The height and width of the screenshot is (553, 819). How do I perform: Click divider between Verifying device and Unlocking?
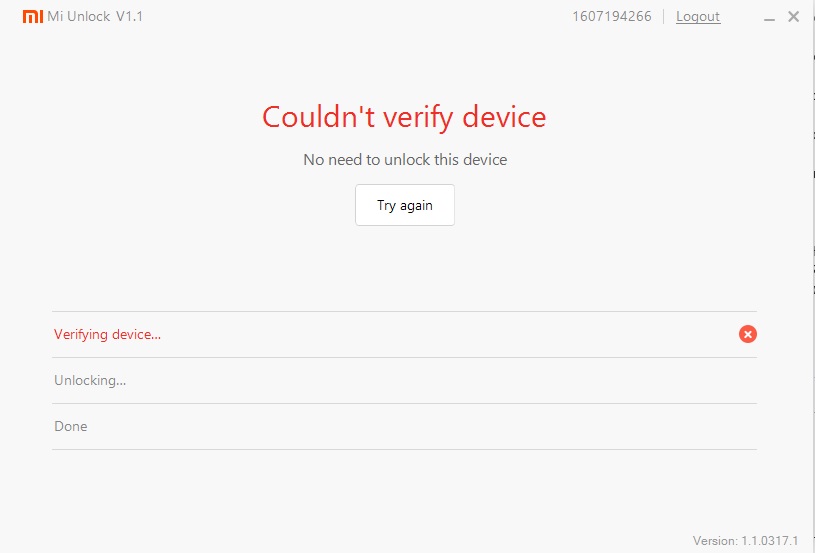404,357
